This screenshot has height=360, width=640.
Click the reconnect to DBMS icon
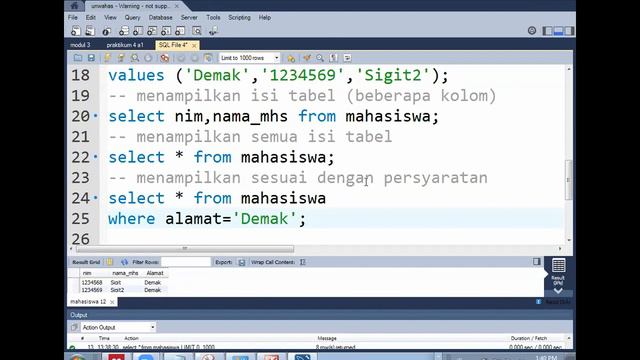point(213,31)
